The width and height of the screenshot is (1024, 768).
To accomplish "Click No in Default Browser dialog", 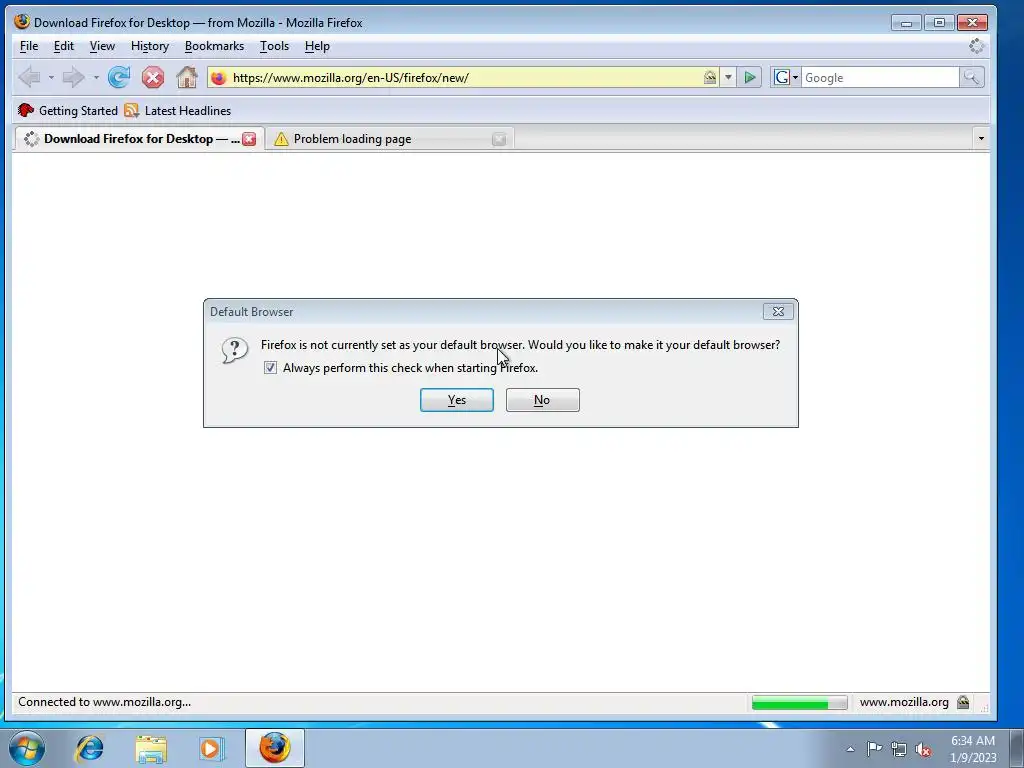I will (542, 400).
